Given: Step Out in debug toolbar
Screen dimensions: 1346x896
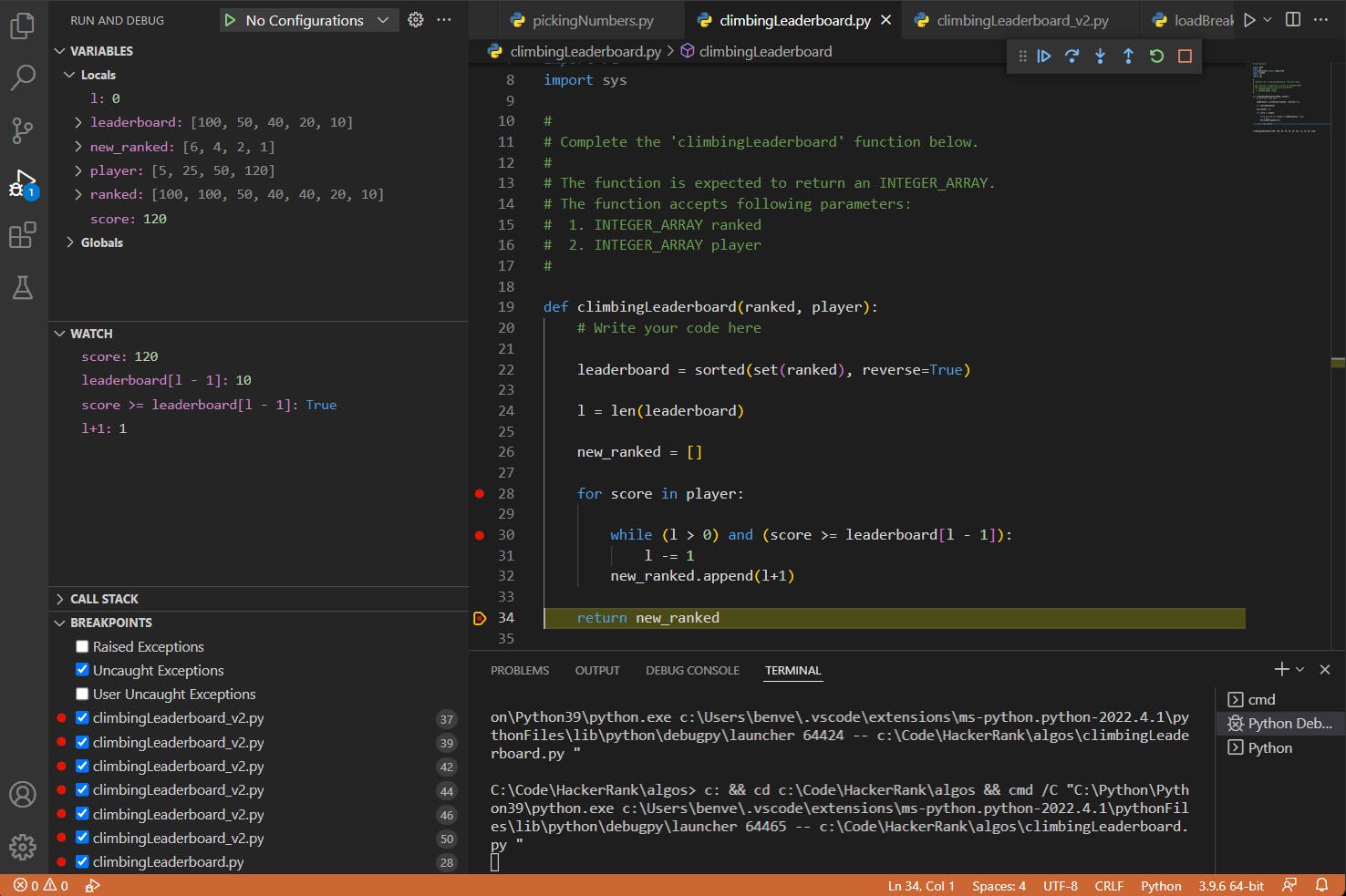Looking at the screenshot, I should click(x=1128, y=56).
